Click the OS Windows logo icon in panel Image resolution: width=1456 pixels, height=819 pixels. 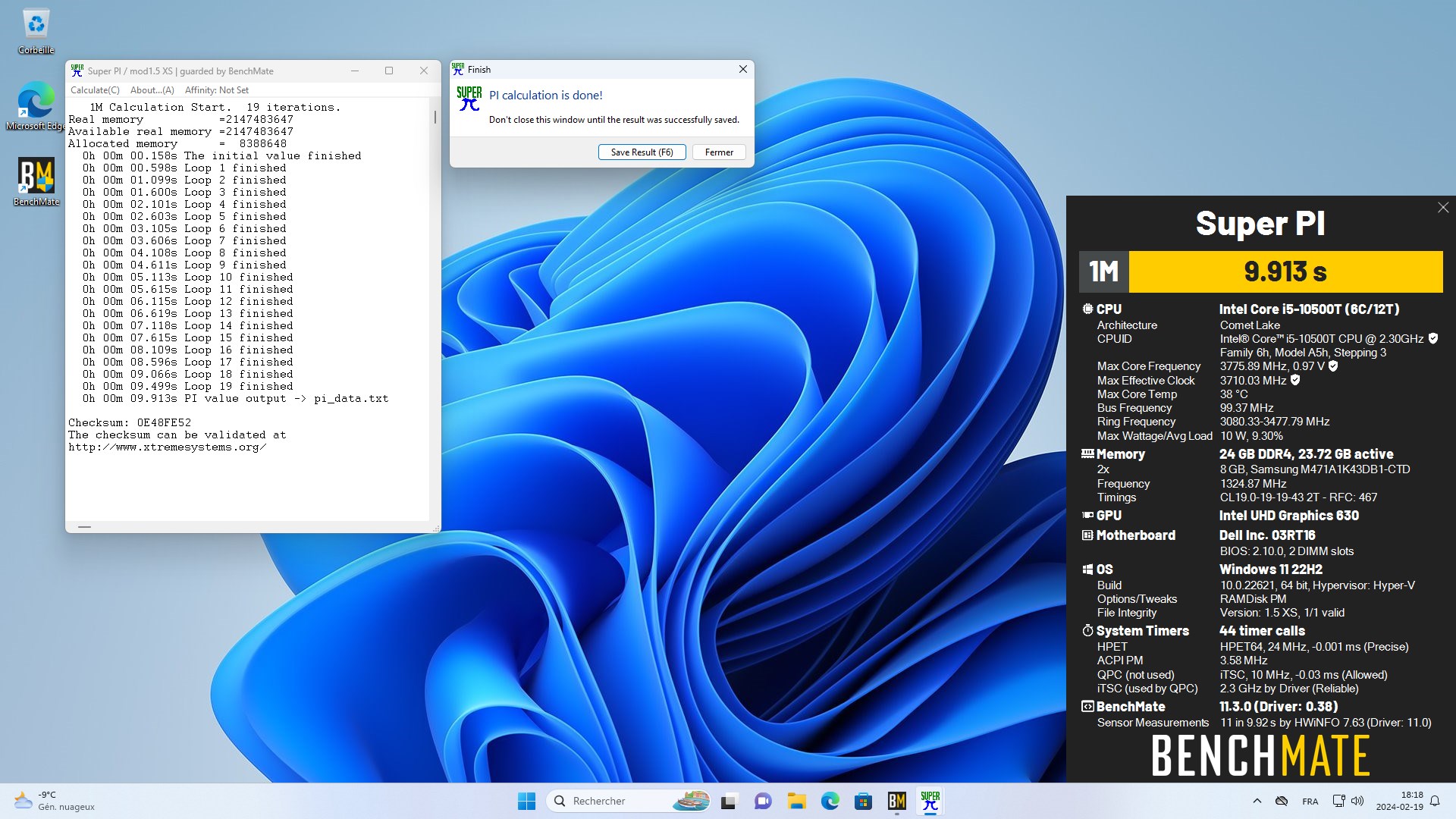pyautogui.click(x=1087, y=570)
